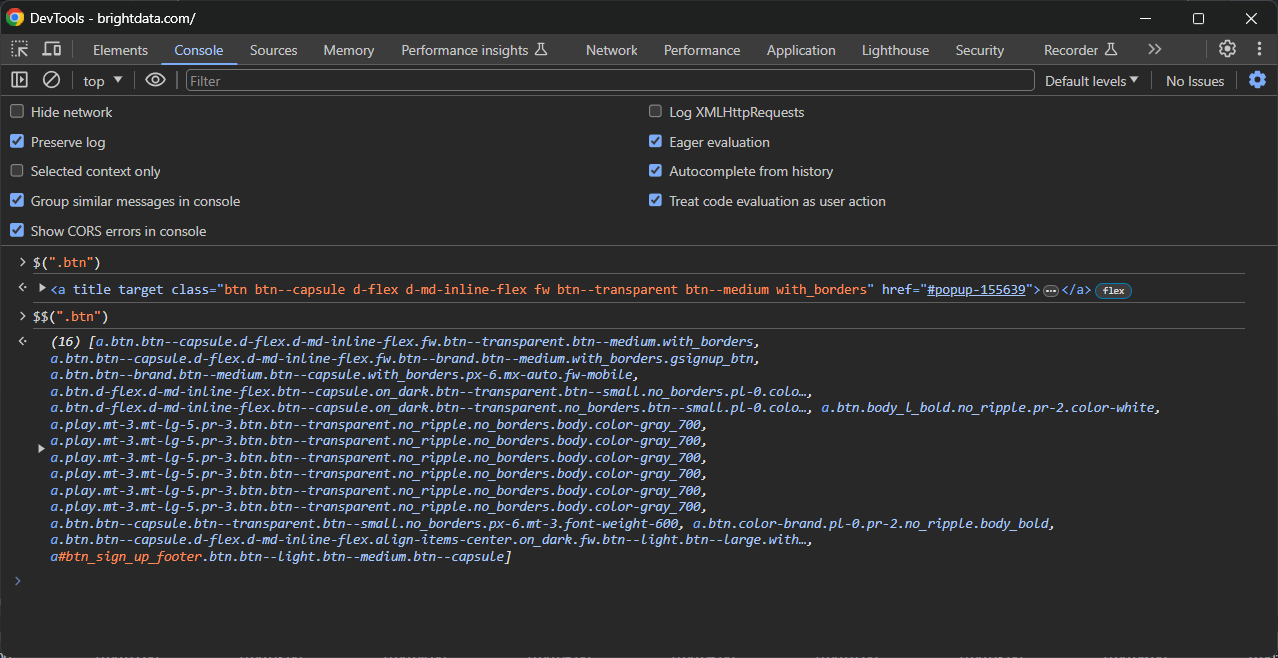This screenshot has height=658, width=1278.
Task: Open the Default levels dropdown
Action: 1090,80
